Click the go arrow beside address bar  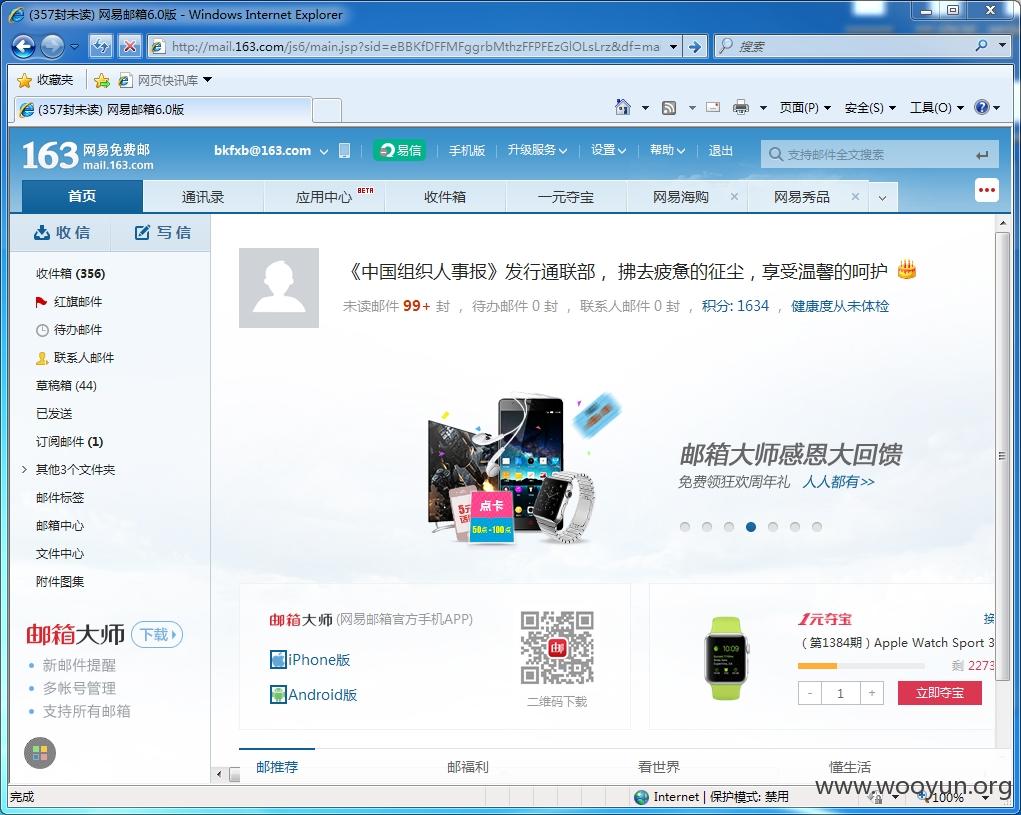point(695,46)
